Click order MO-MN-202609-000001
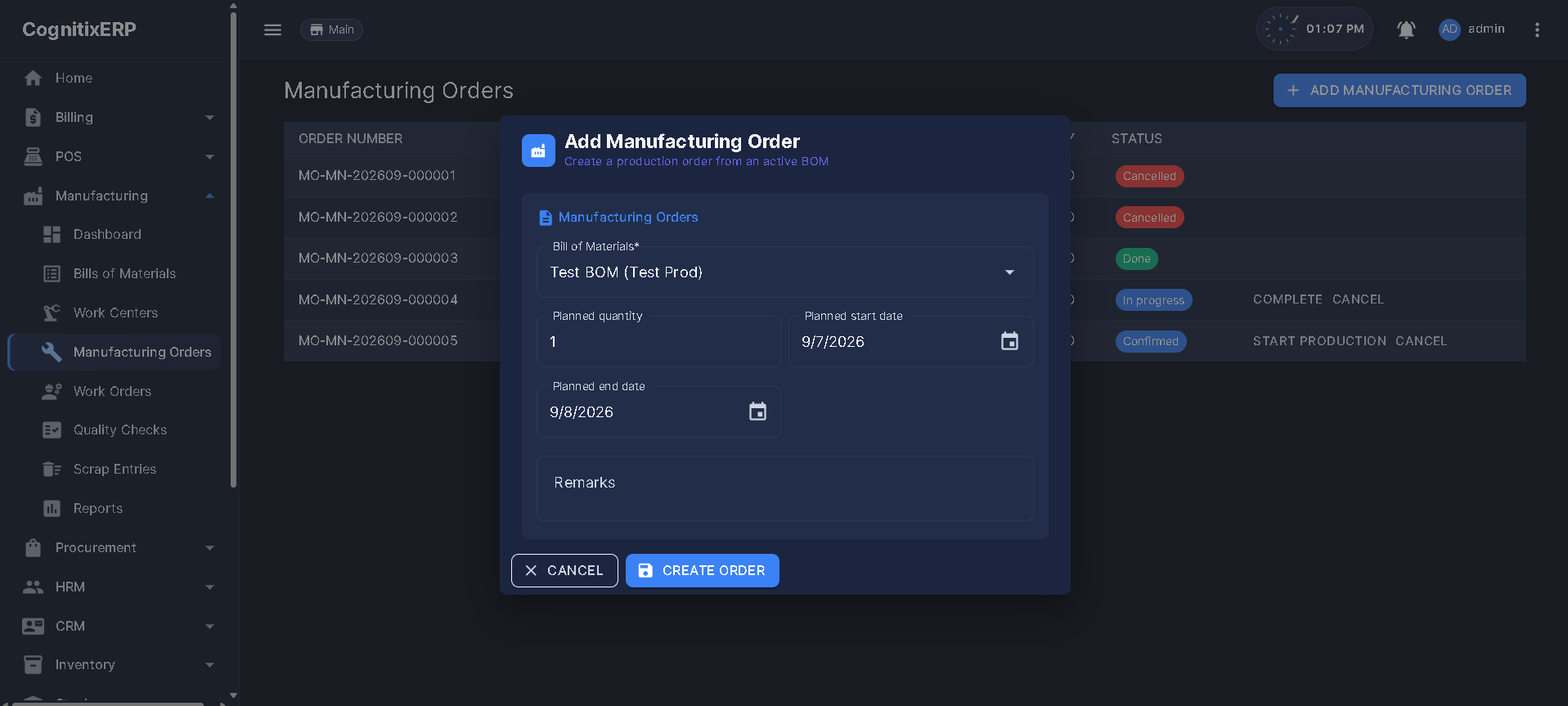Viewport: 1568px width, 706px height. pos(377,175)
